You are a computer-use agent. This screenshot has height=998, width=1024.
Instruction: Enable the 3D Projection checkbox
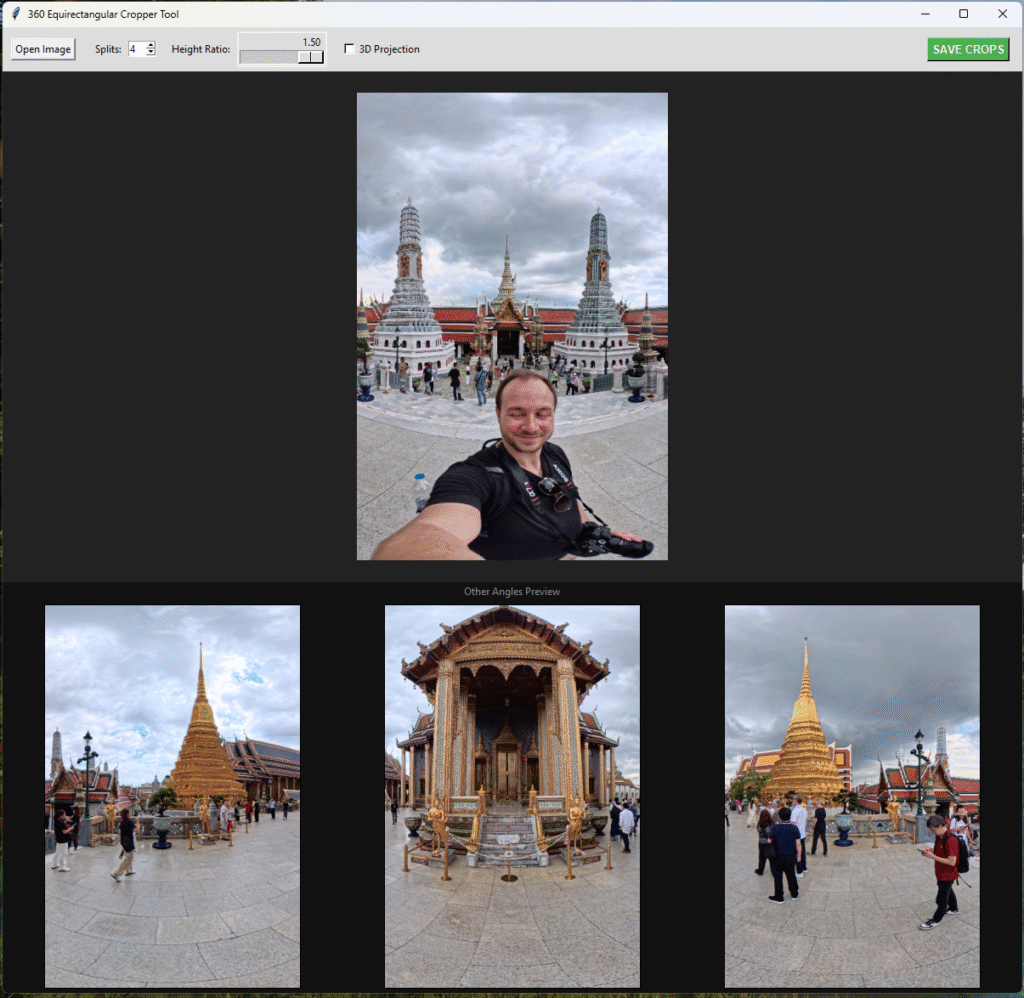[x=349, y=49]
